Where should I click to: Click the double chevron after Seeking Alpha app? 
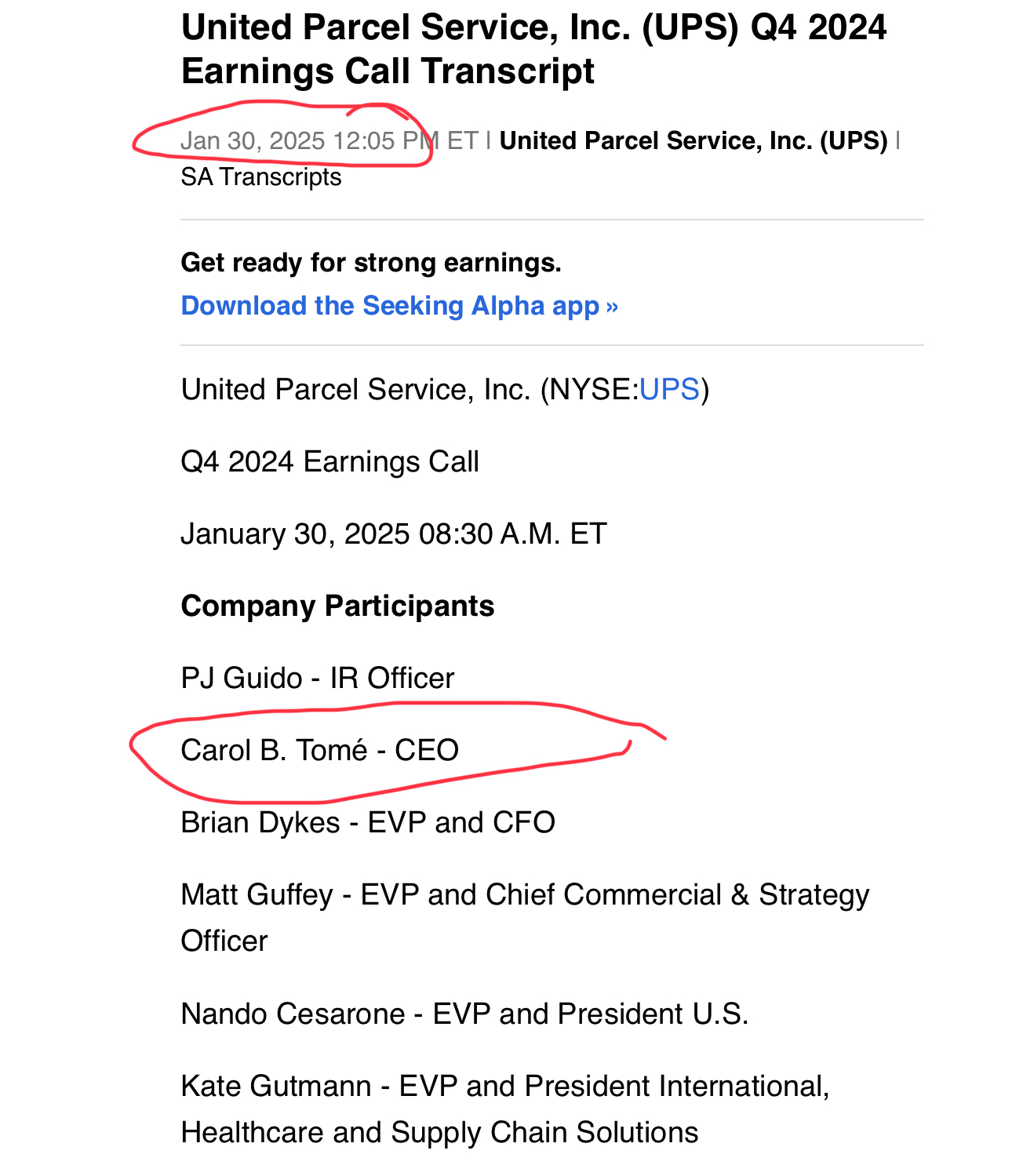(612, 306)
